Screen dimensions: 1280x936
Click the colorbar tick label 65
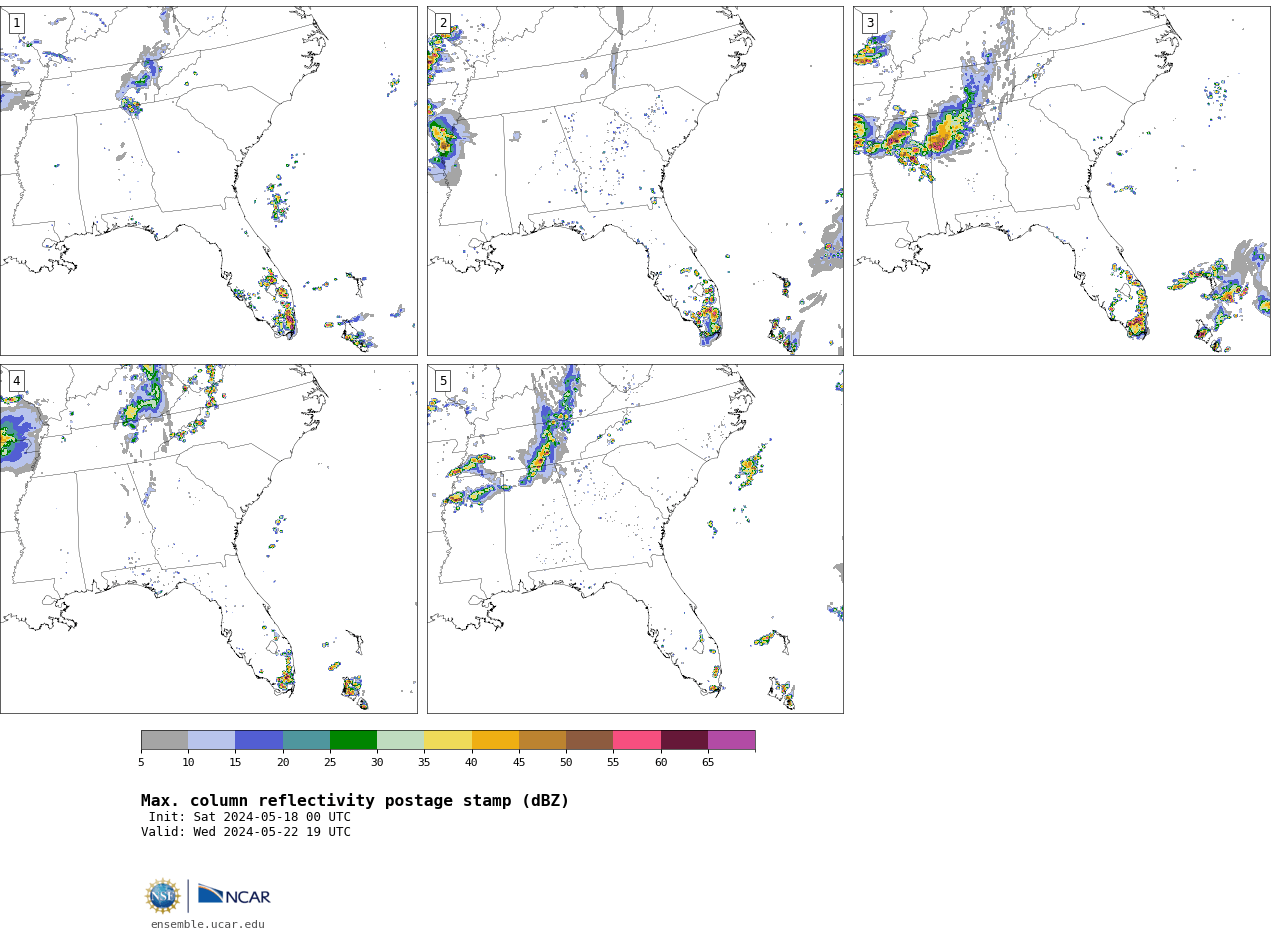coord(708,763)
